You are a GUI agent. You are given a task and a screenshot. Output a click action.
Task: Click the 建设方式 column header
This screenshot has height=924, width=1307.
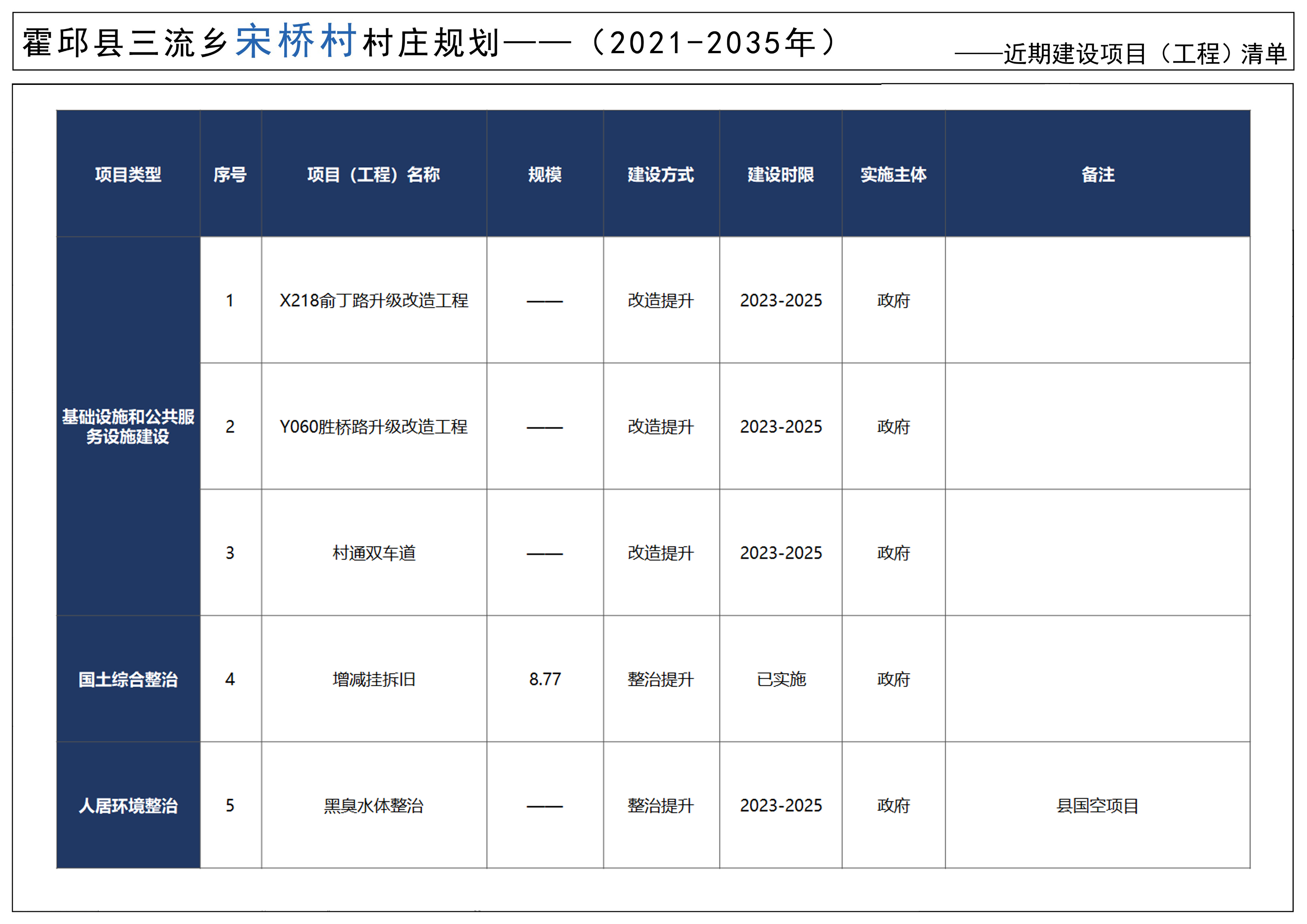click(661, 174)
